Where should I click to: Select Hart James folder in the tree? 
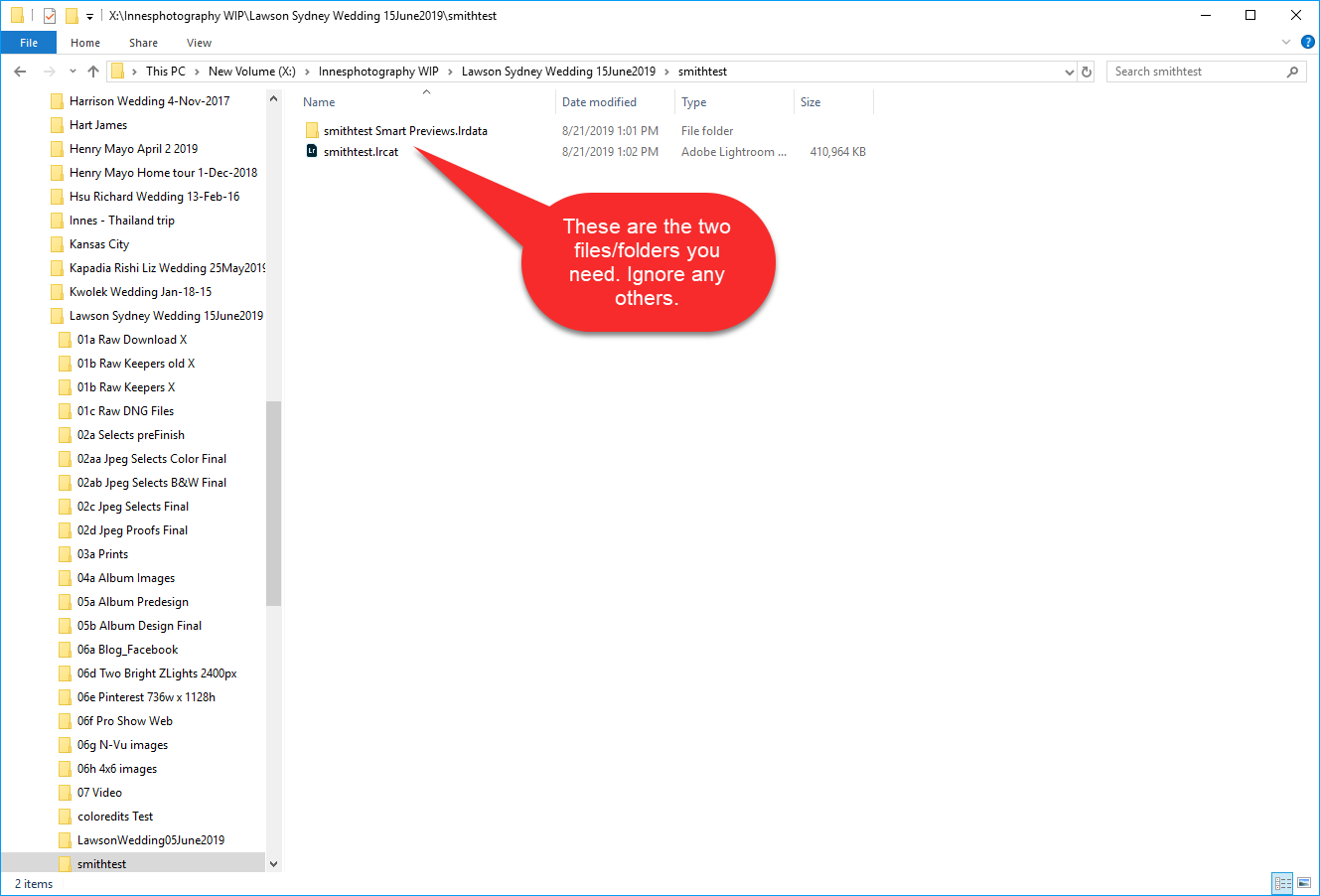pyautogui.click(x=98, y=125)
